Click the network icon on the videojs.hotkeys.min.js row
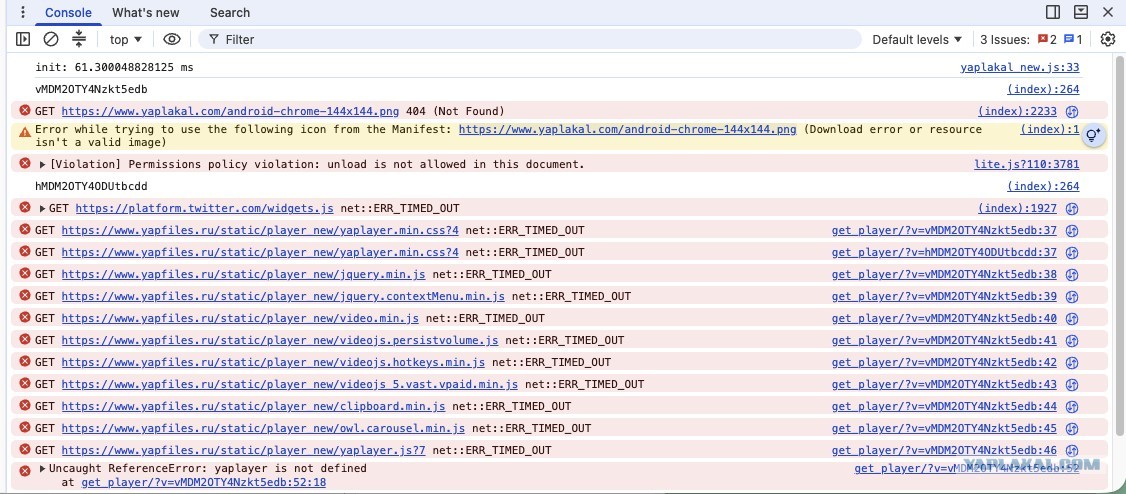Screen dimensions: 1126x494 point(1072,362)
